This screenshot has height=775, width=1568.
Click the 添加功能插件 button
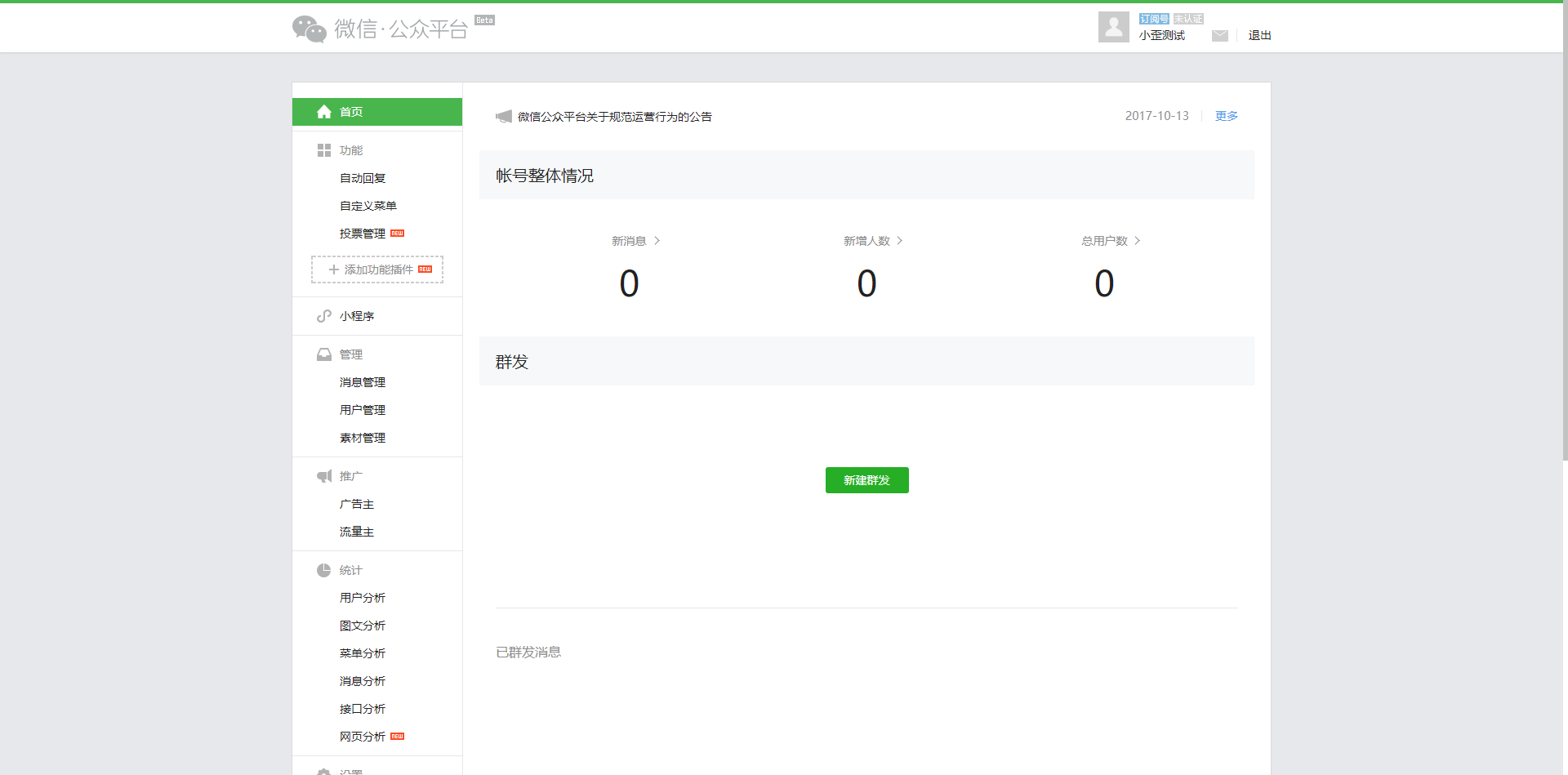(x=377, y=269)
